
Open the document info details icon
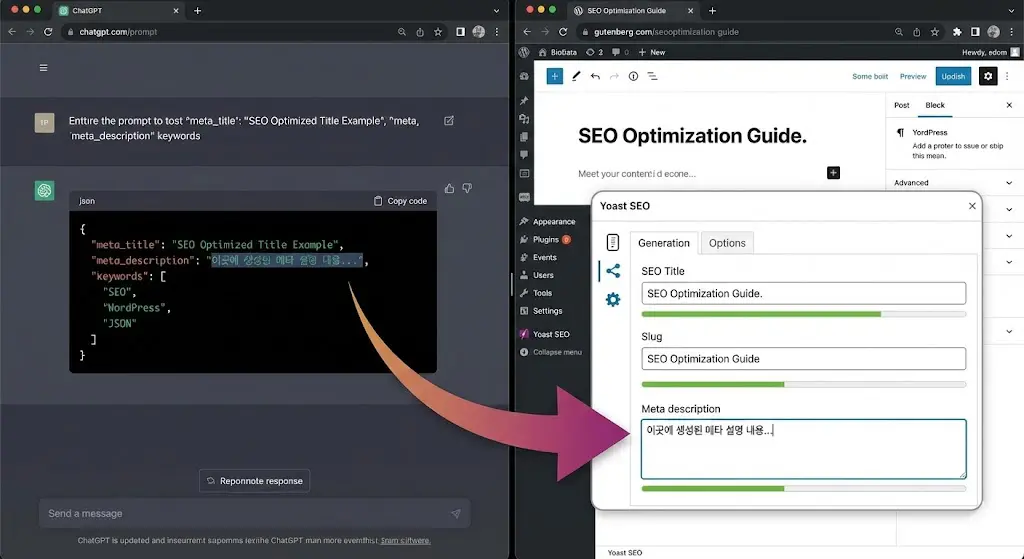click(633, 76)
